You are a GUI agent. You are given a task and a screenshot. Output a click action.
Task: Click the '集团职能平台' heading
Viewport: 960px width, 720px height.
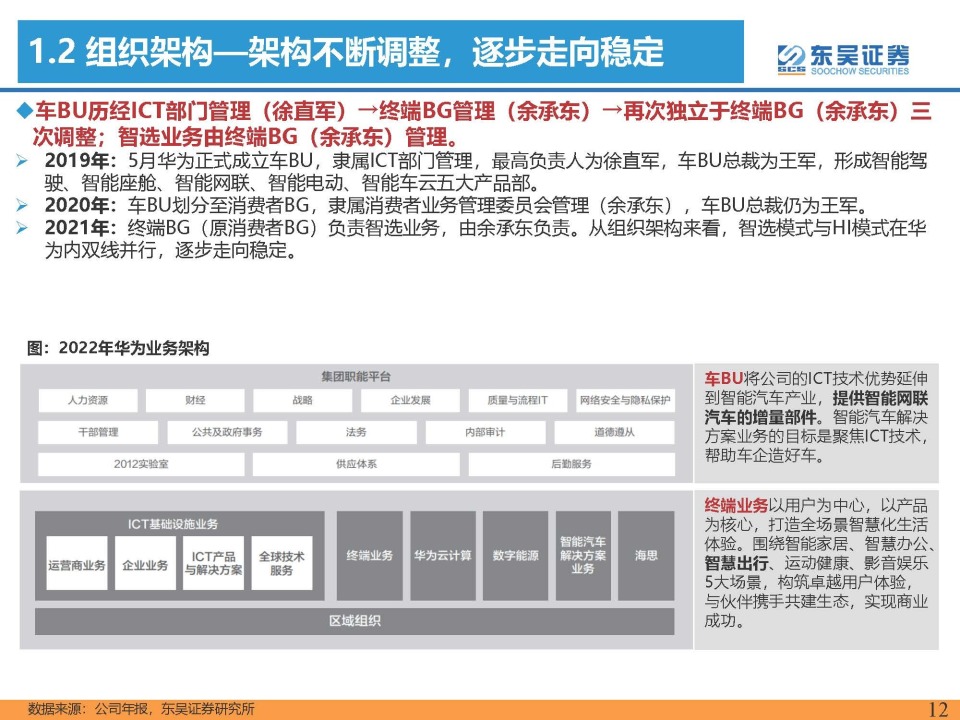pyautogui.click(x=356, y=377)
